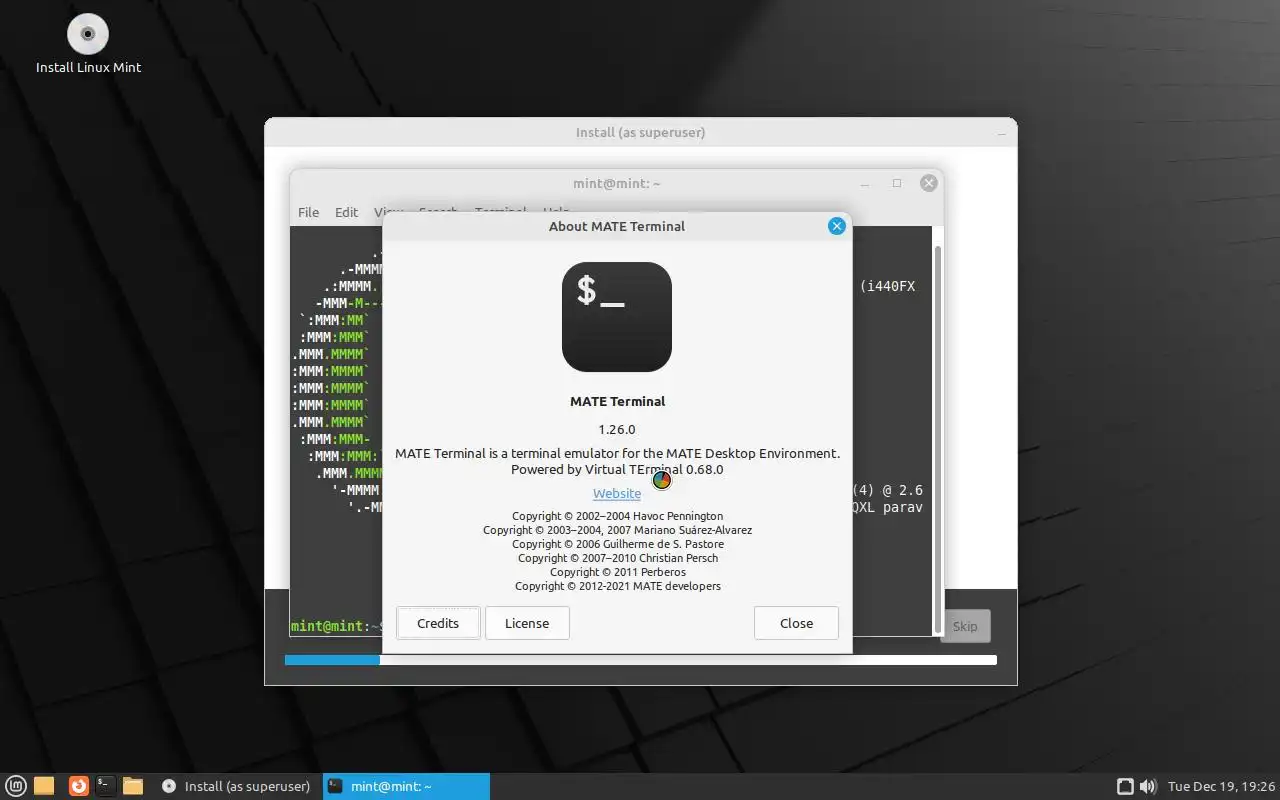The width and height of the screenshot is (1280, 800).
Task: Open the second folder icon in the taskbar
Action: 133,786
